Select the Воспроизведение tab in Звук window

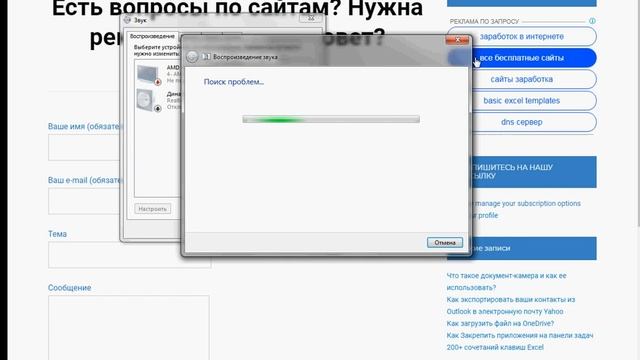pos(152,36)
